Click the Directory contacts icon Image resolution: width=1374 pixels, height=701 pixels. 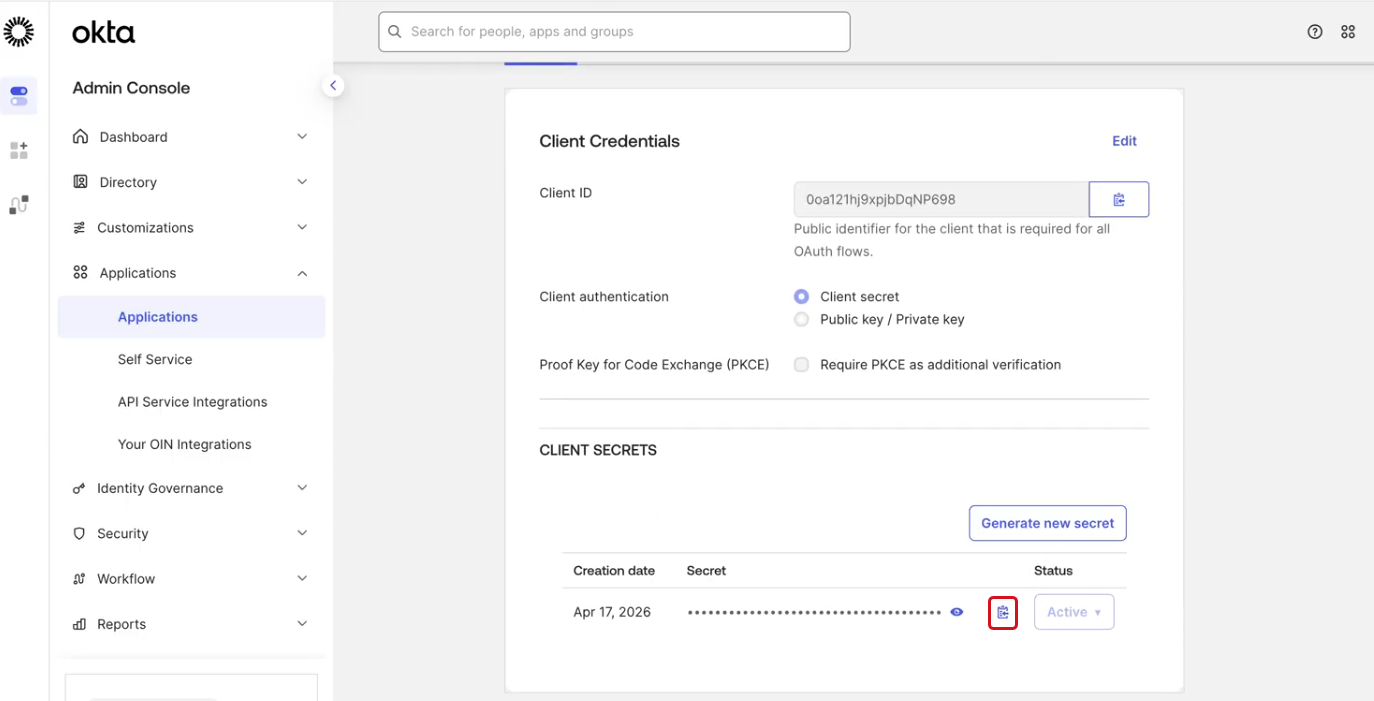coord(80,182)
